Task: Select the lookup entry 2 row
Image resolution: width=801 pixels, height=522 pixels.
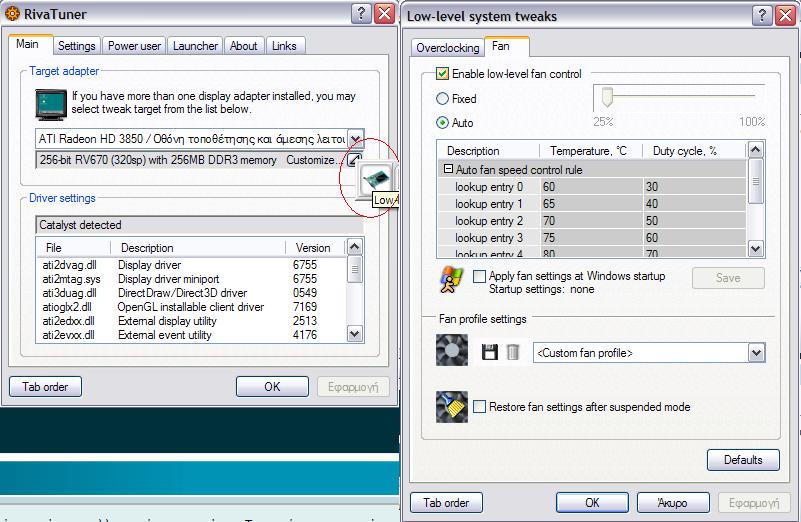Action: pos(592,221)
